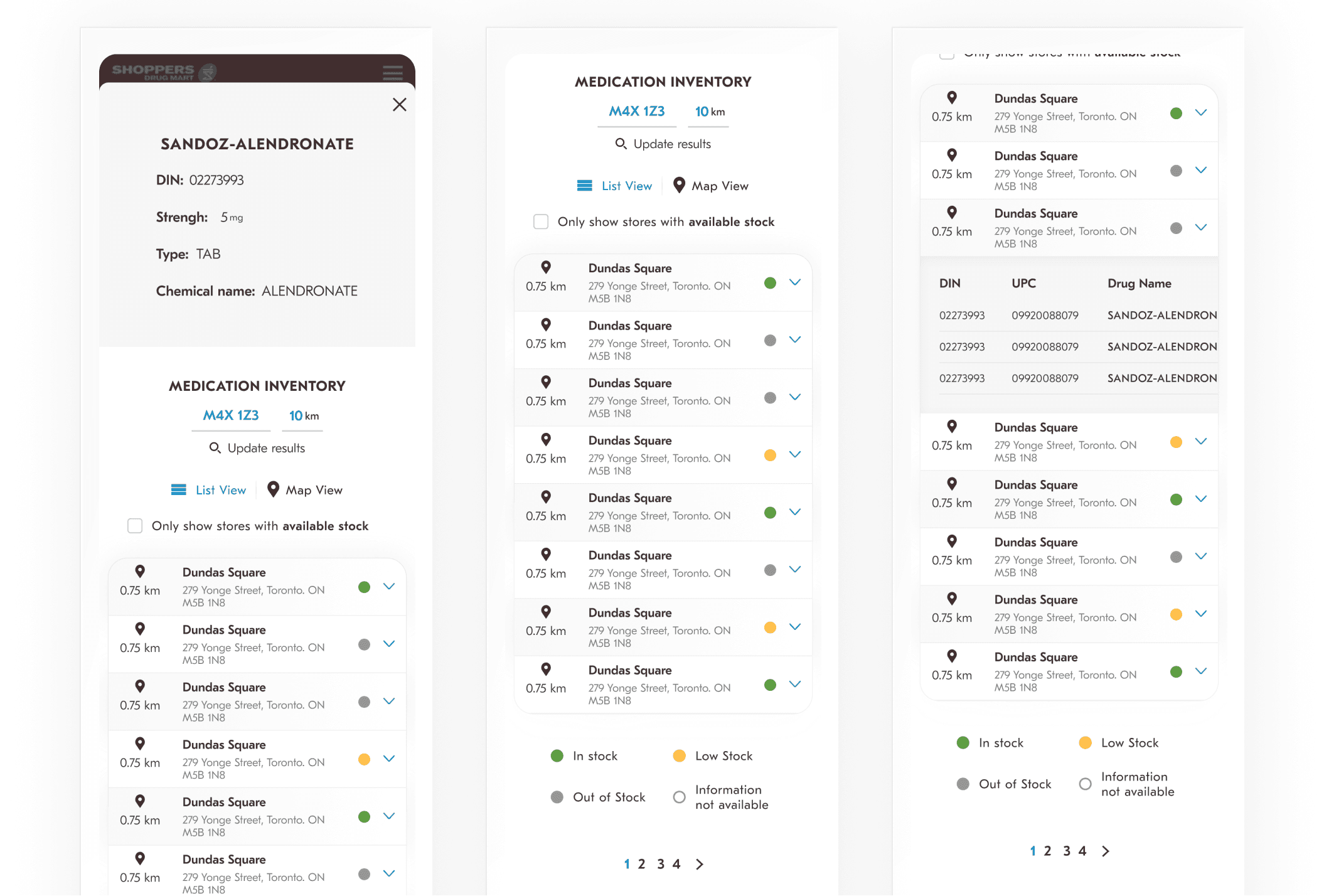Expand the last Dundas Square row, middle panel
Image resolution: width=1324 pixels, height=896 pixels.
(x=795, y=684)
